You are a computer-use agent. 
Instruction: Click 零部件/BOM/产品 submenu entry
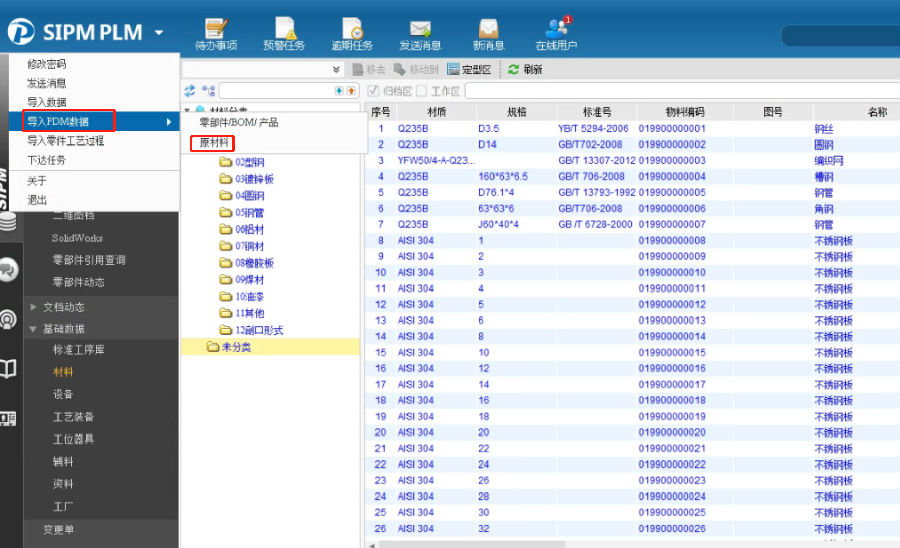click(238, 122)
